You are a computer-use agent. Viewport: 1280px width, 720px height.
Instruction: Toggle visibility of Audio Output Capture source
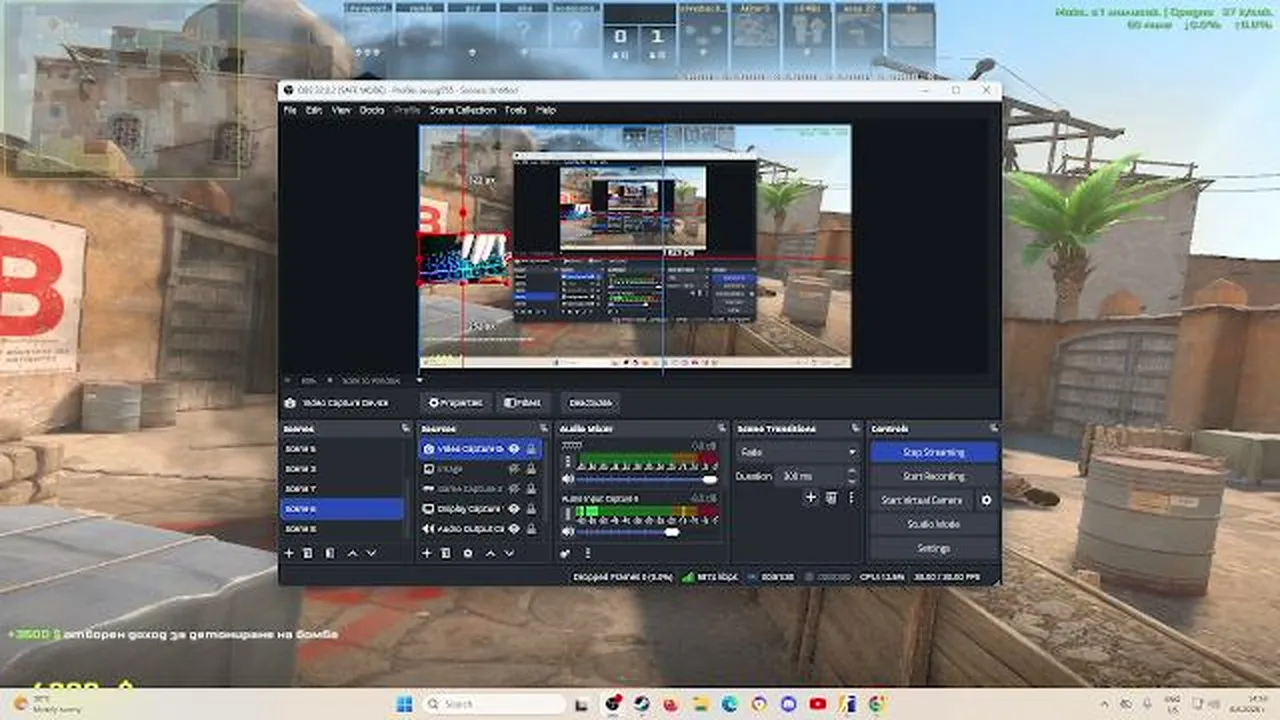[514, 529]
